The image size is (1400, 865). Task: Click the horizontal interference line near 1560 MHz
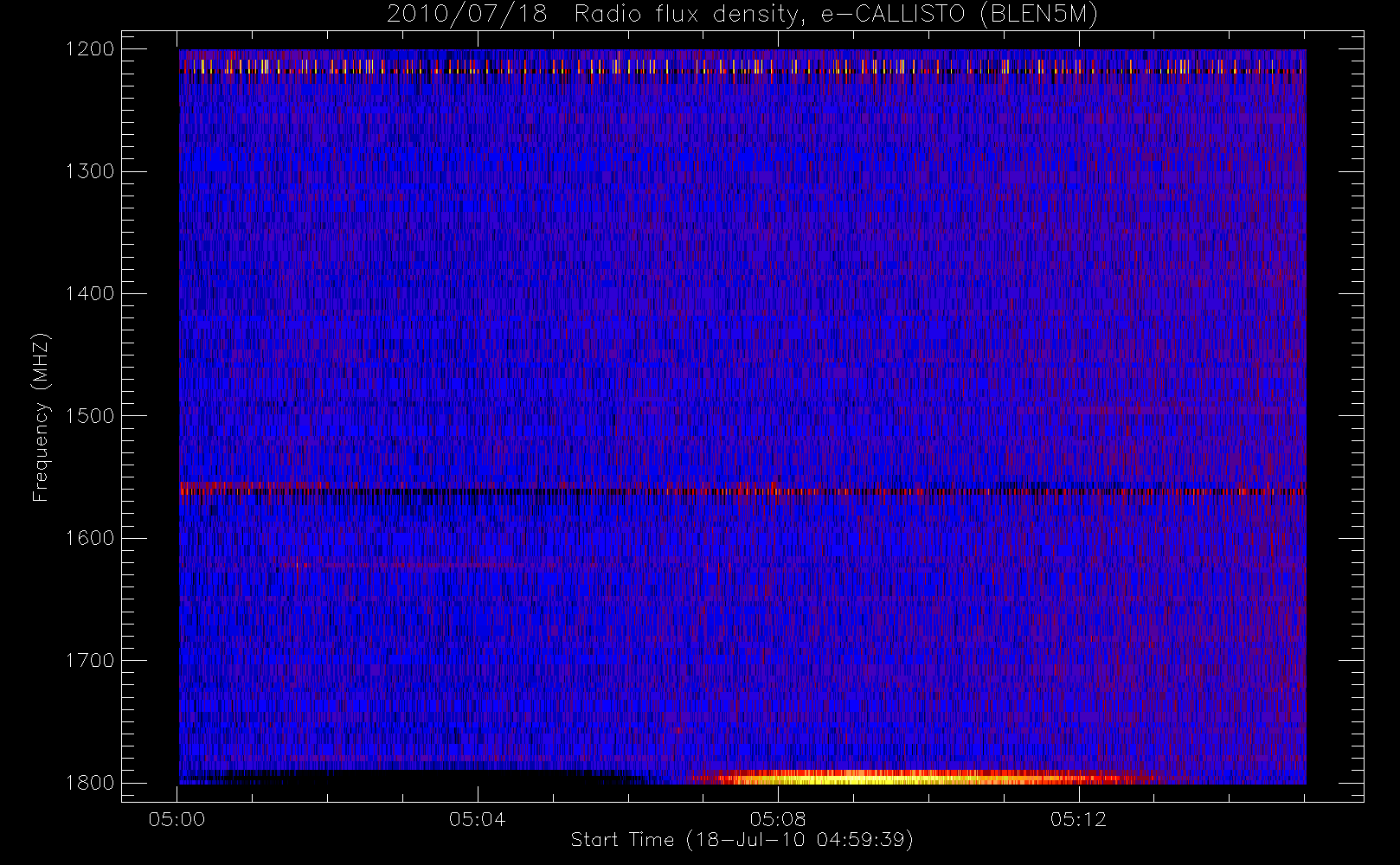[742, 490]
